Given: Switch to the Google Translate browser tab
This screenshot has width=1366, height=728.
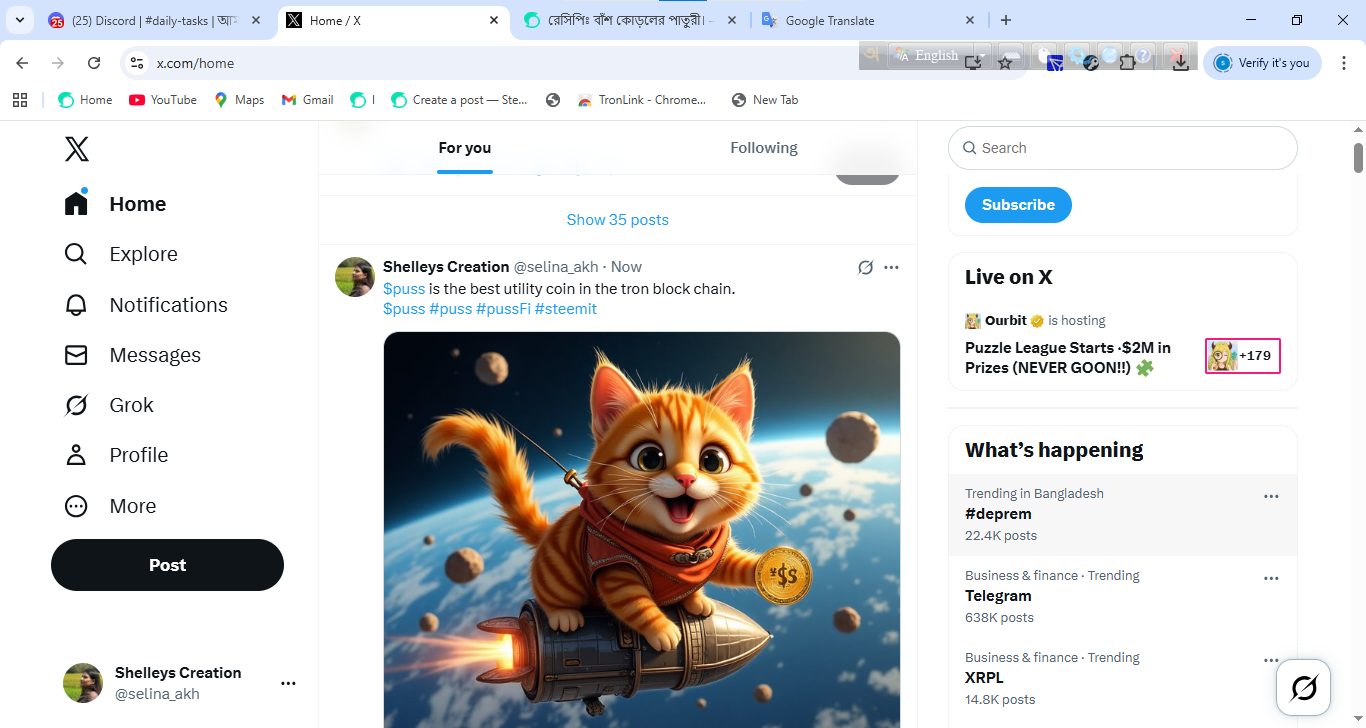Looking at the screenshot, I should click(870, 20).
